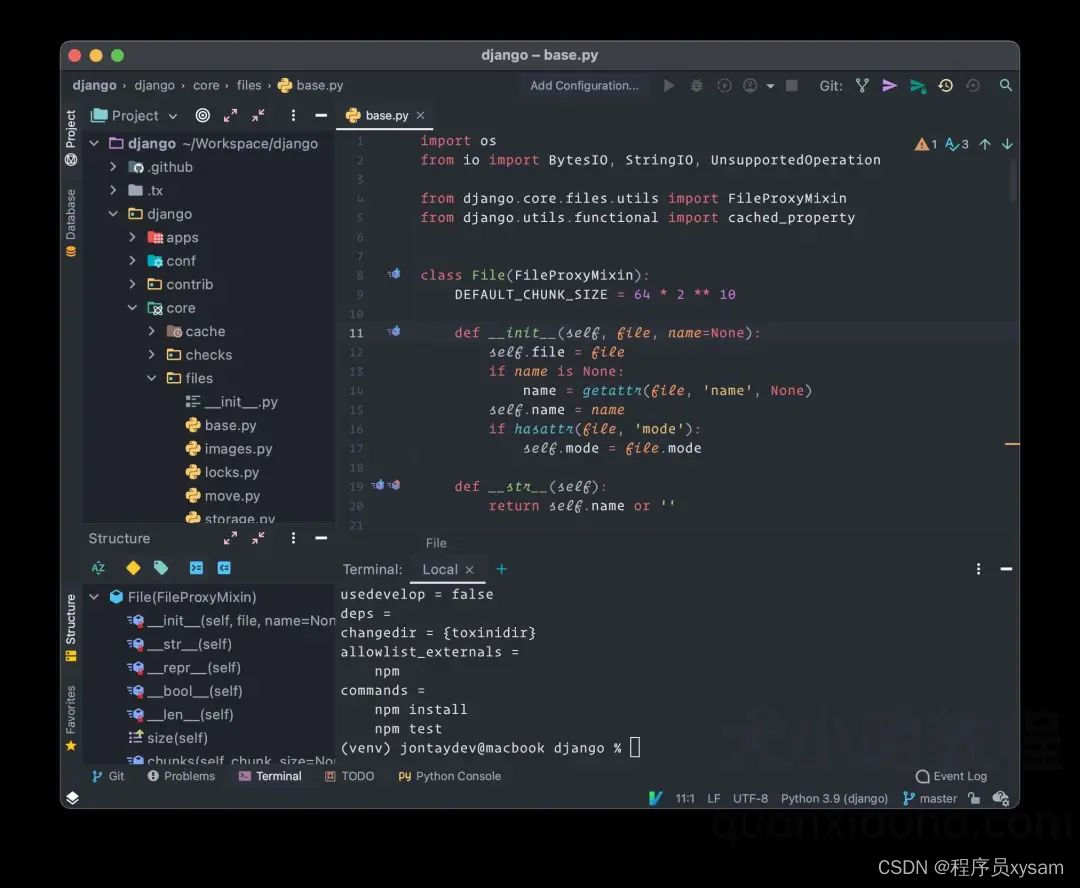Viewport: 1080px width, 888px height.
Task: Expand the .tx folder
Action: 114,190
